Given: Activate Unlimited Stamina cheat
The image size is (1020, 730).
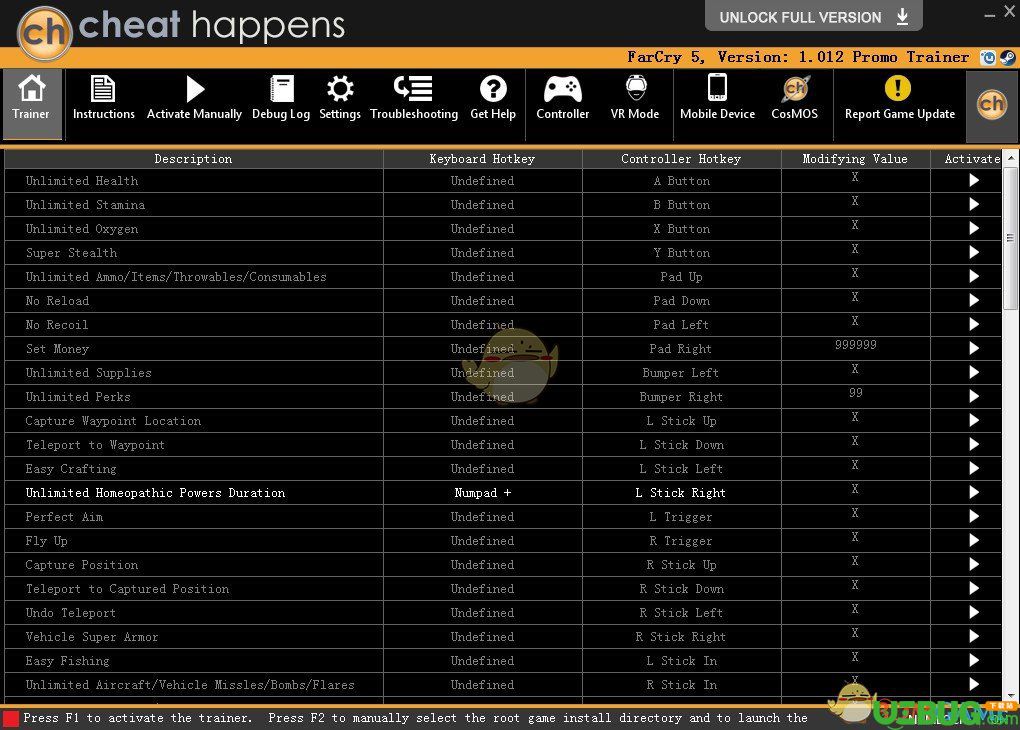Looking at the screenshot, I should pyautogui.click(x=973, y=204).
